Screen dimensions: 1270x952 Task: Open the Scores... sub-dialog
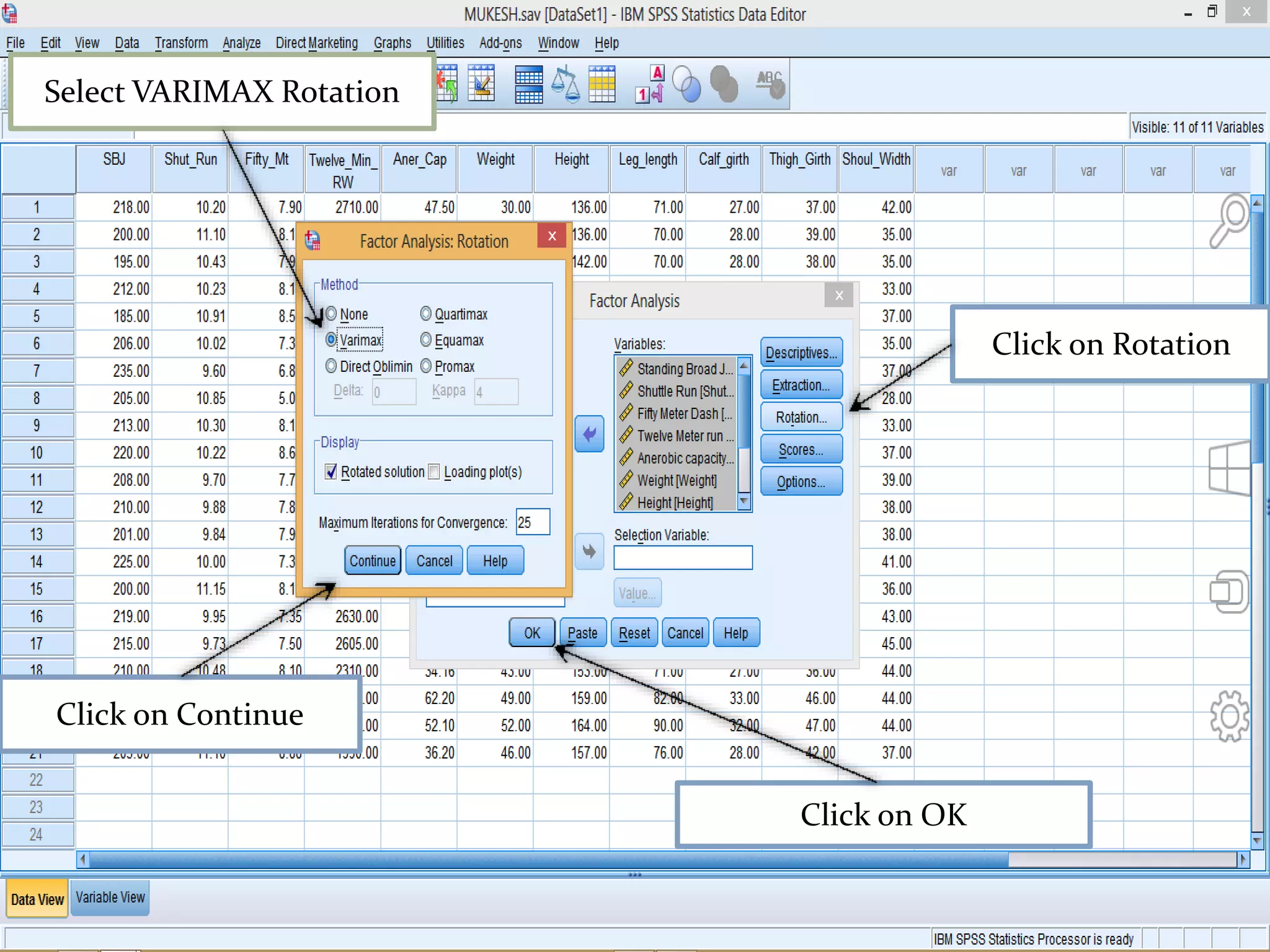point(801,449)
